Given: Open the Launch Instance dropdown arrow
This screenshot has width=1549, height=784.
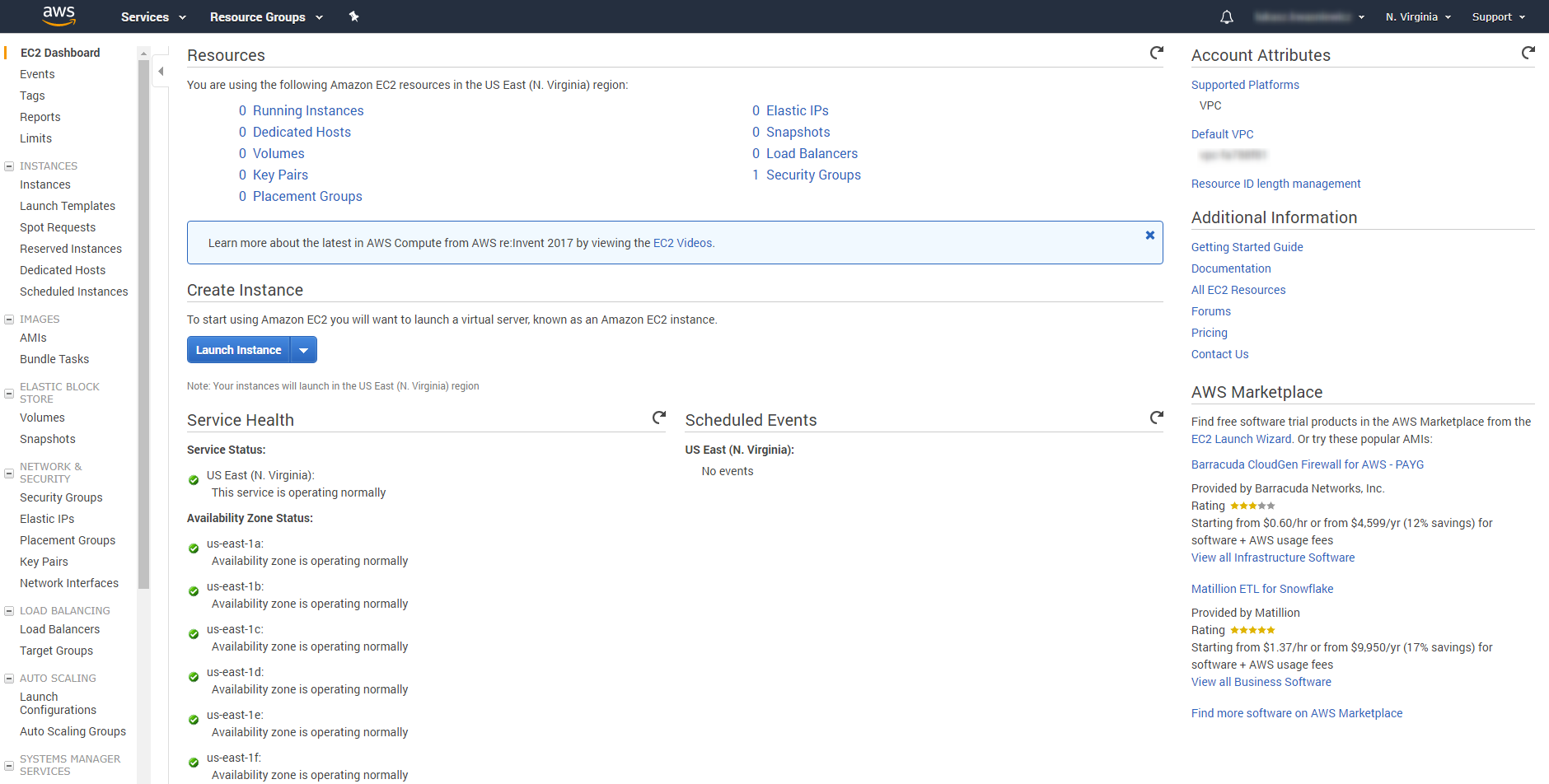Looking at the screenshot, I should point(303,350).
